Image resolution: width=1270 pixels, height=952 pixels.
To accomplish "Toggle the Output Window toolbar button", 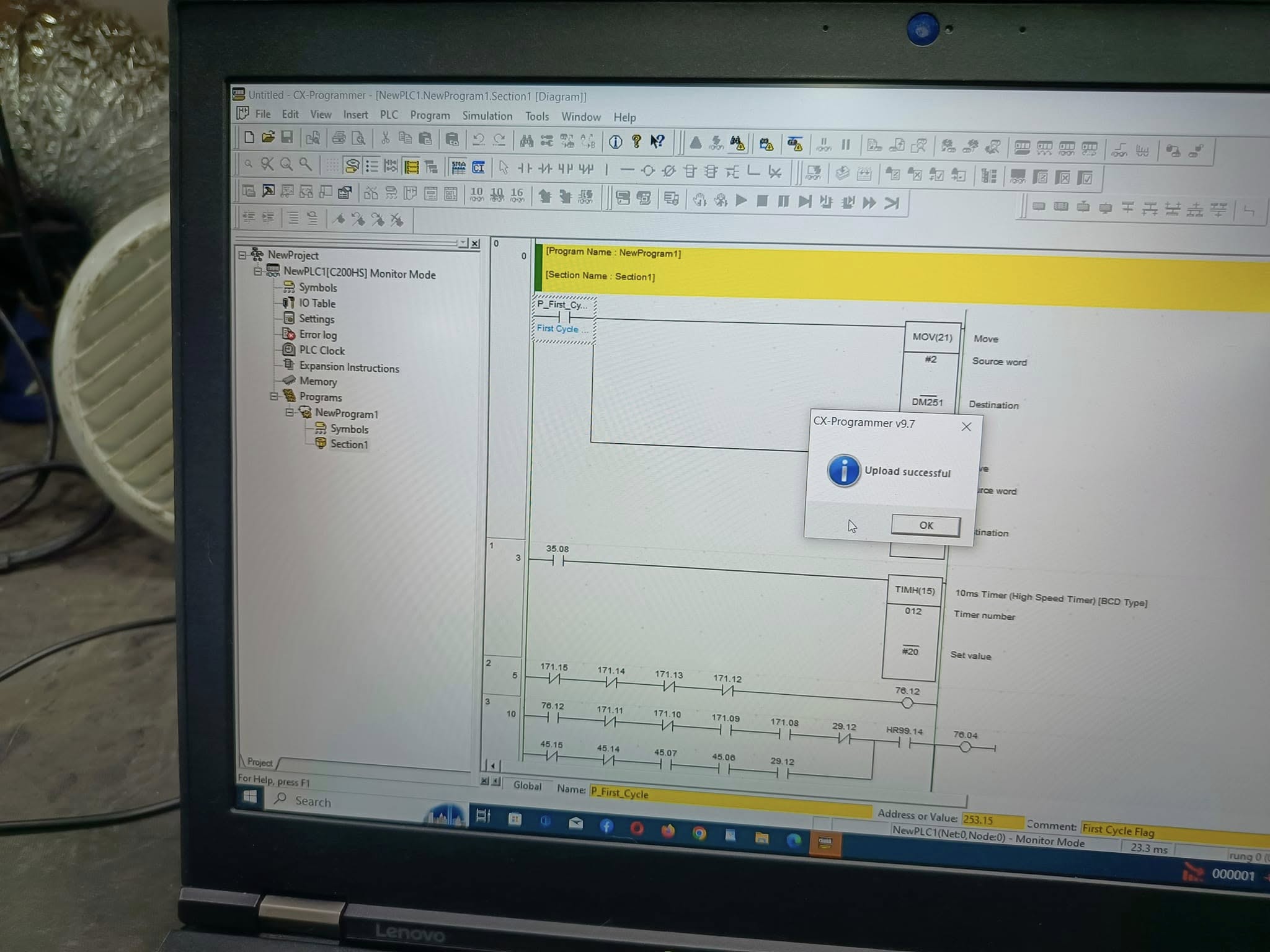I will [268, 191].
